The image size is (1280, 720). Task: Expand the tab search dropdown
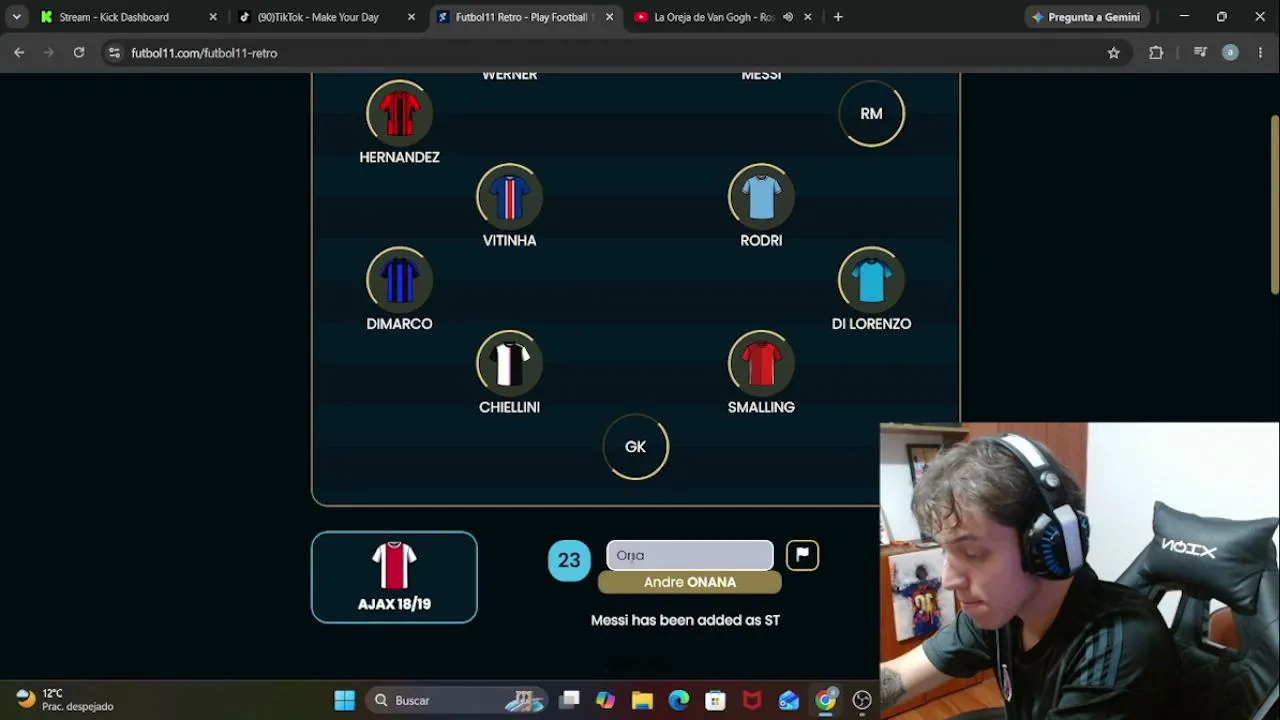coord(16,17)
